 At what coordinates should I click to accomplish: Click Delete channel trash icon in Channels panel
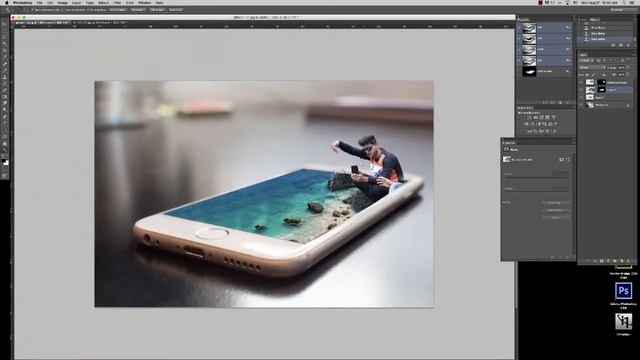point(567,102)
